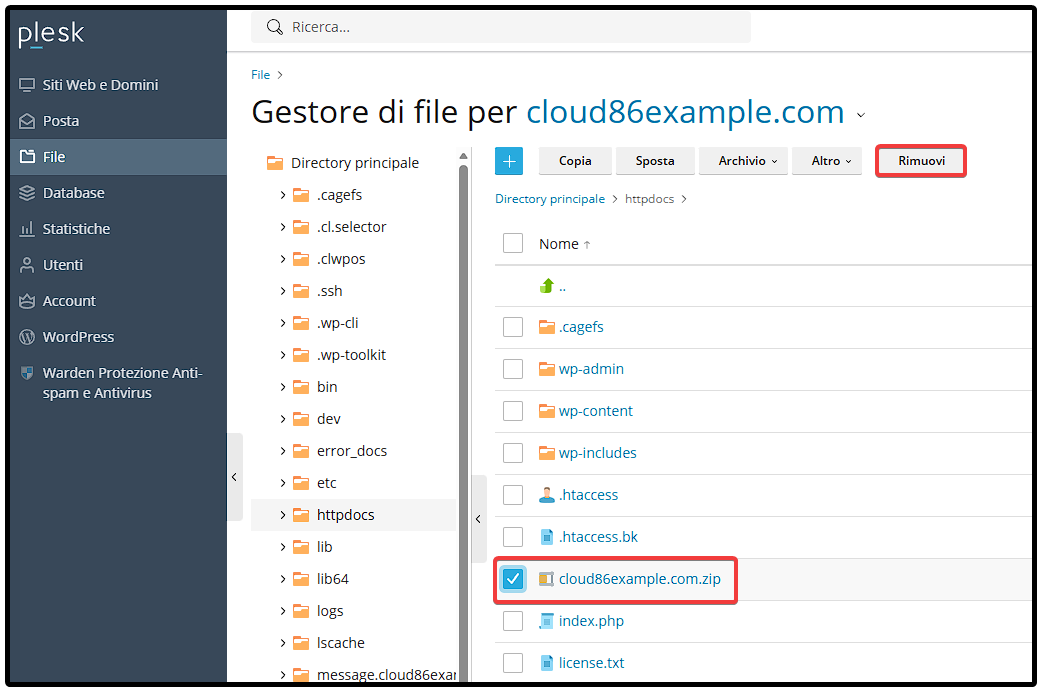Click the Sposta button

pyautogui.click(x=655, y=161)
